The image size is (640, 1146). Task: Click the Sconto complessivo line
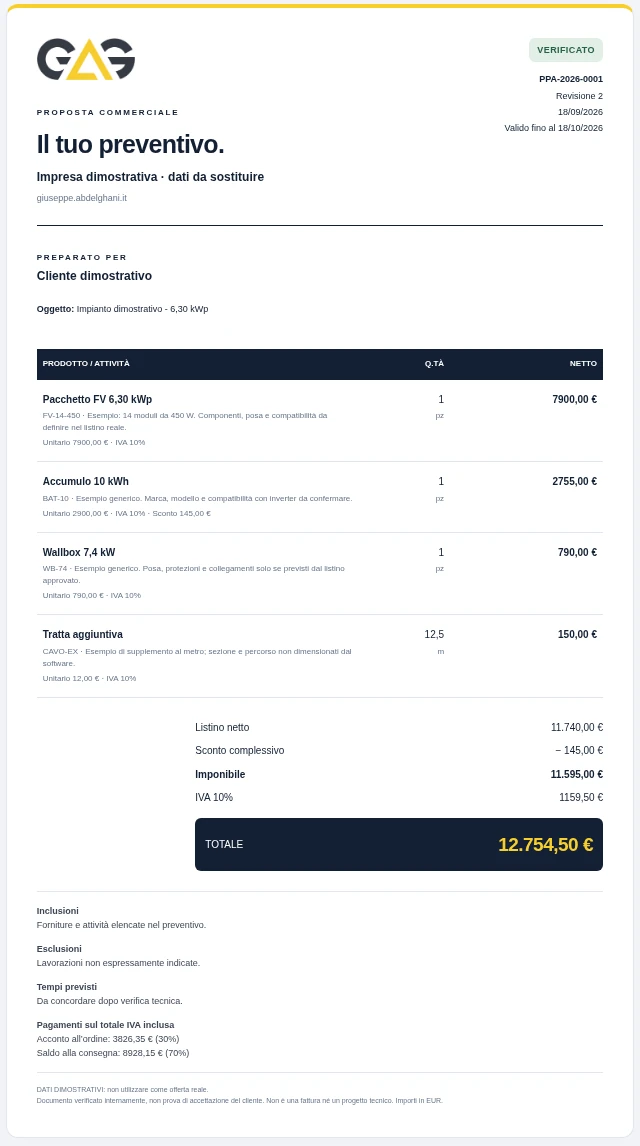tap(399, 751)
